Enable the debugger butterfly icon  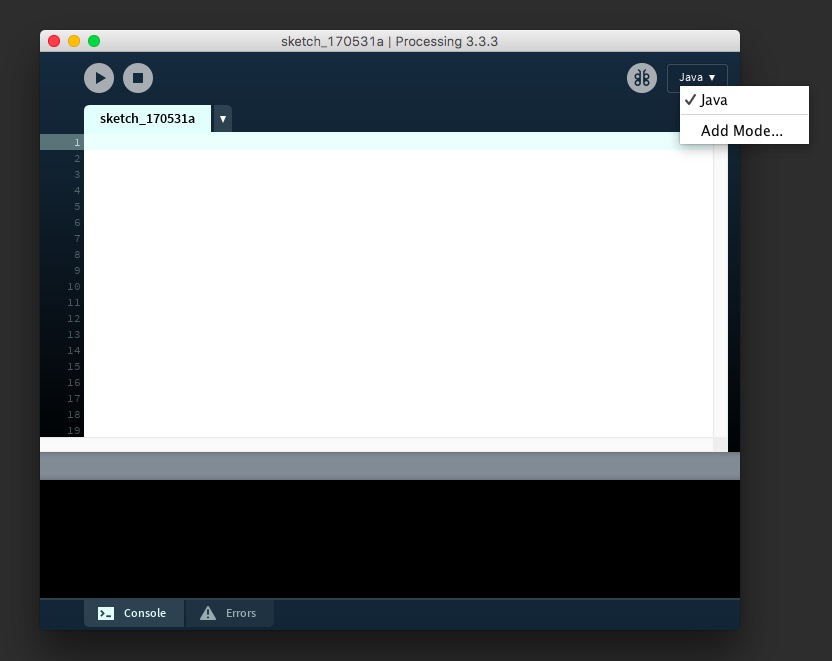point(642,78)
